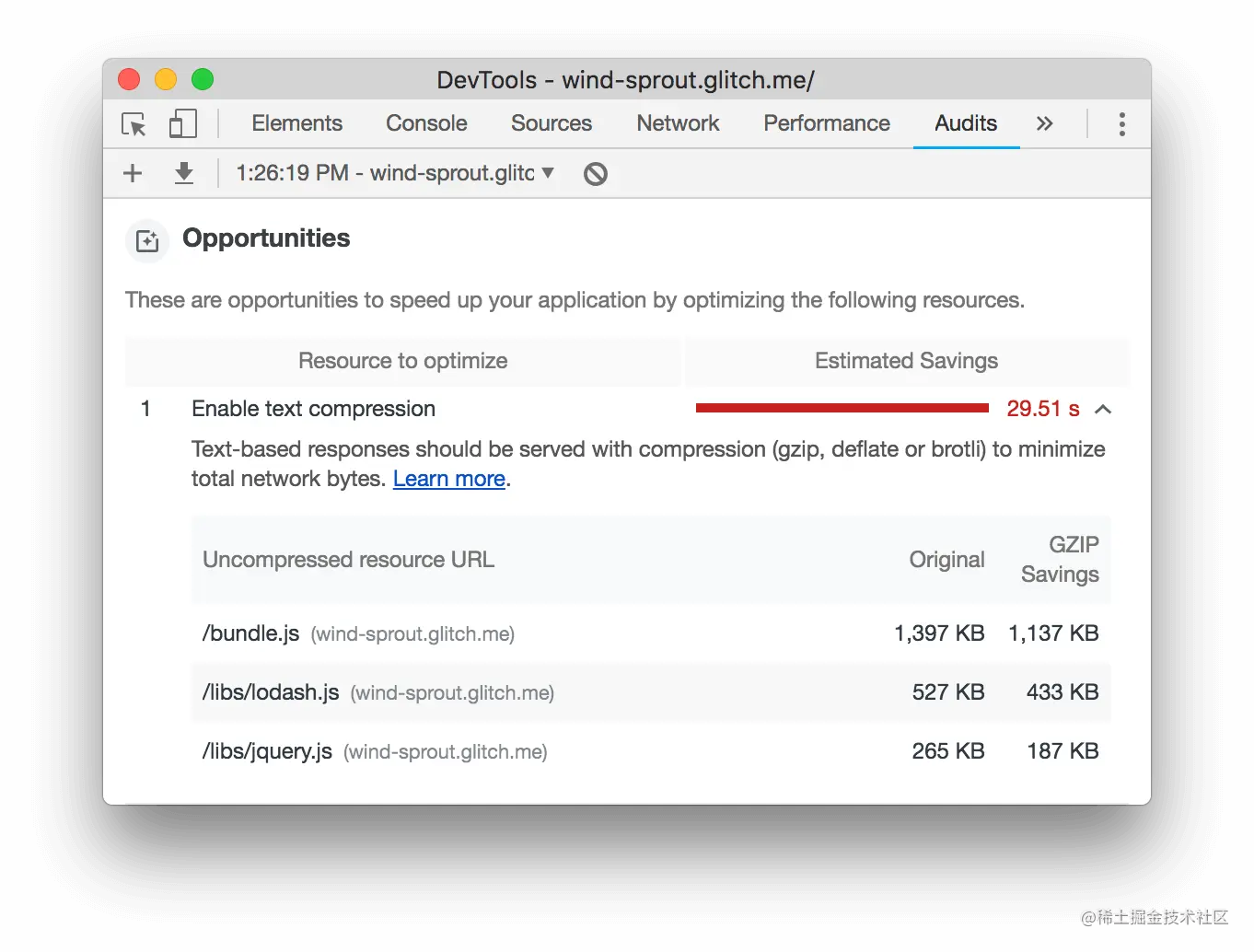Follow the Learn more link
This screenshot has height=952, width=1254.
(x=449, y=479)
